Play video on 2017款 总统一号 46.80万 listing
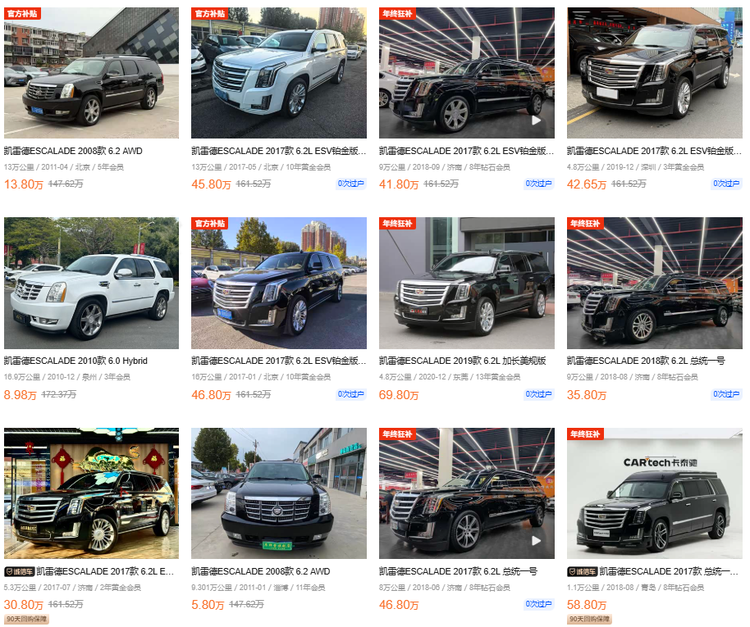 point(536,540)
